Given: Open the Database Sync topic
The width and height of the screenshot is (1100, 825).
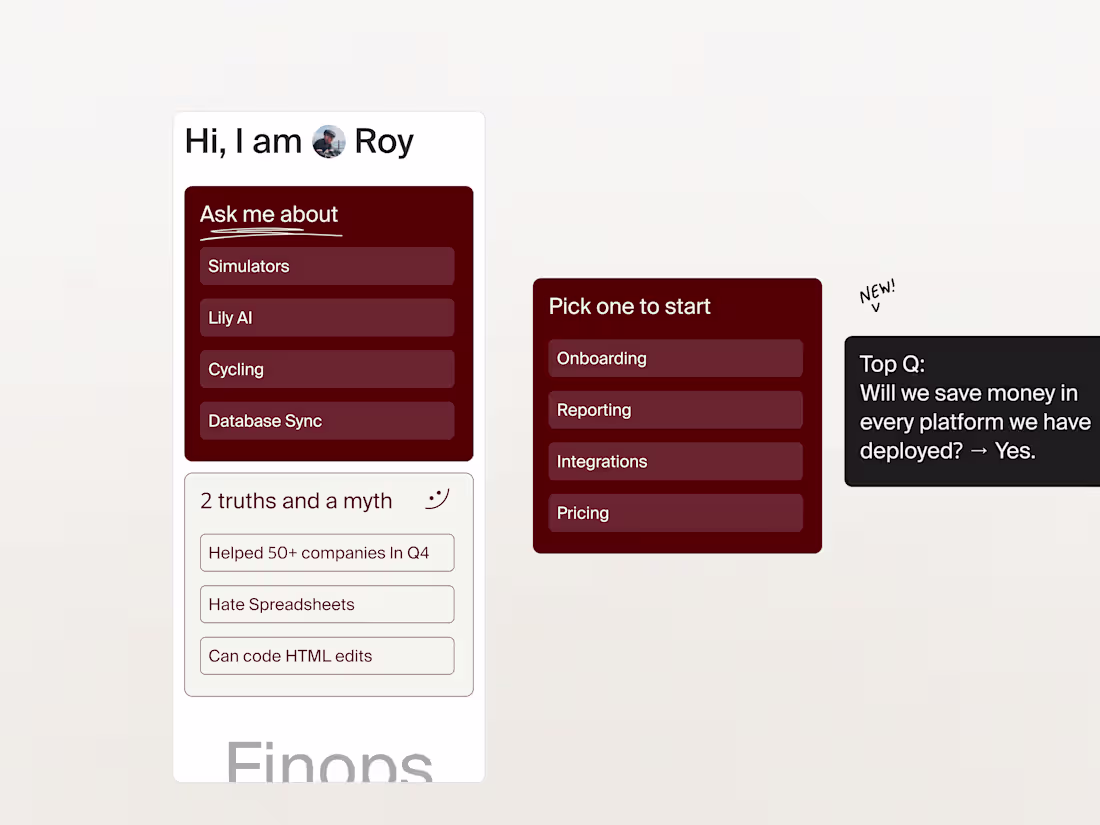Looking at the screenshot, I should tap(327, 421).
